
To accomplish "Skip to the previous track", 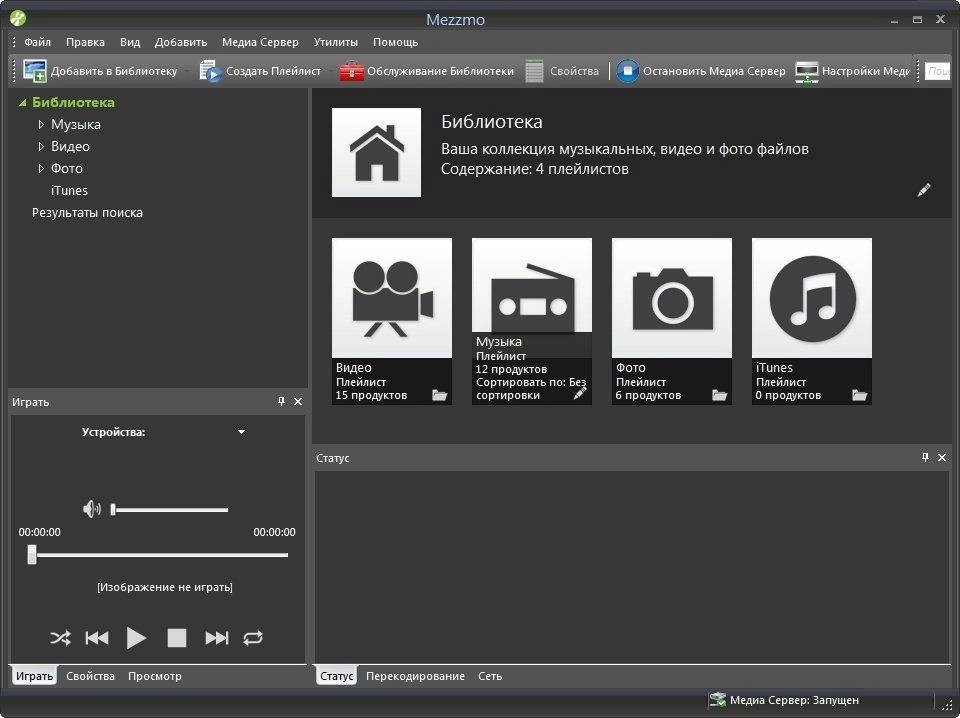I will tap(97, 638).
